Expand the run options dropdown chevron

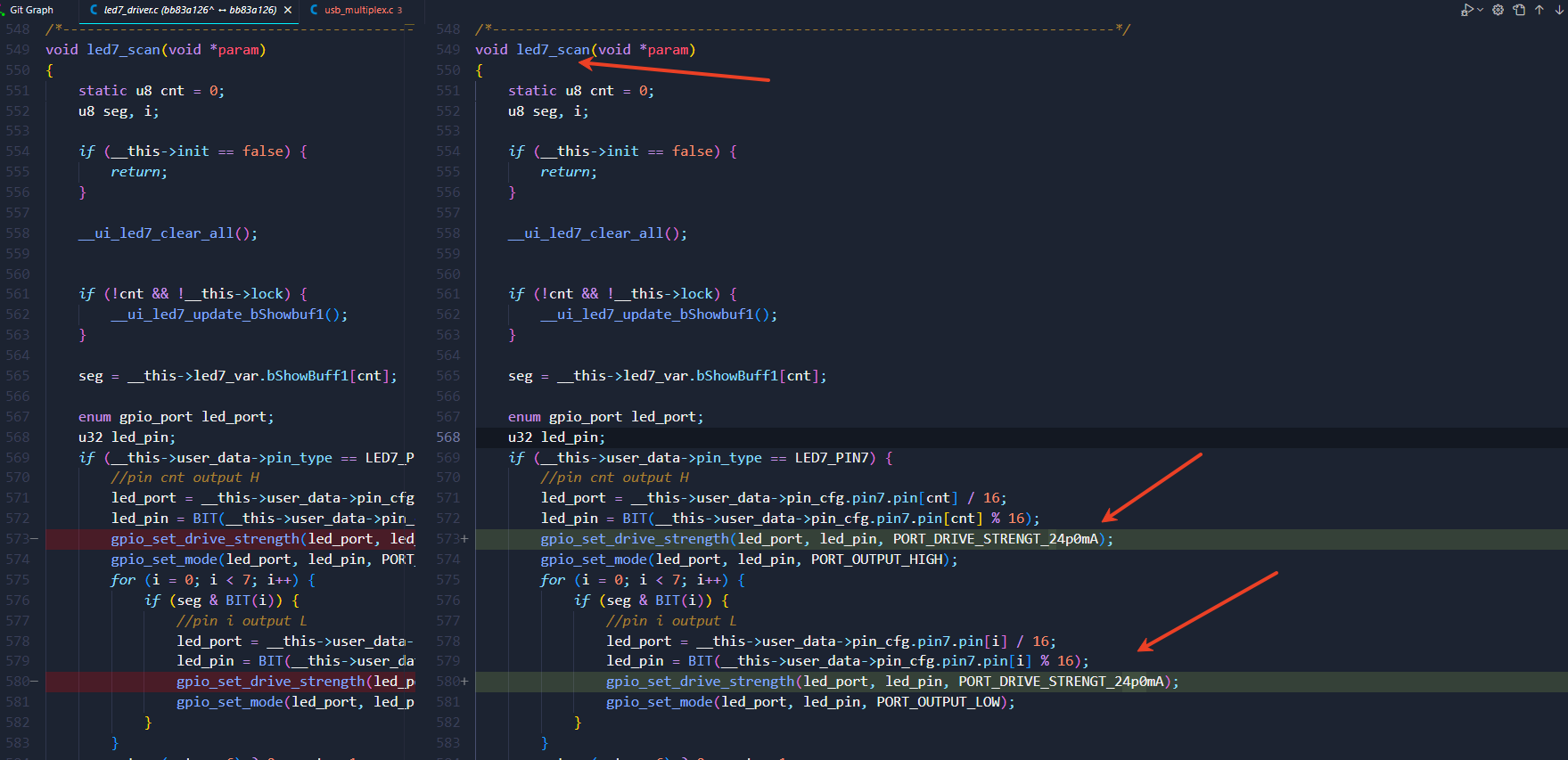point(1481,10)
